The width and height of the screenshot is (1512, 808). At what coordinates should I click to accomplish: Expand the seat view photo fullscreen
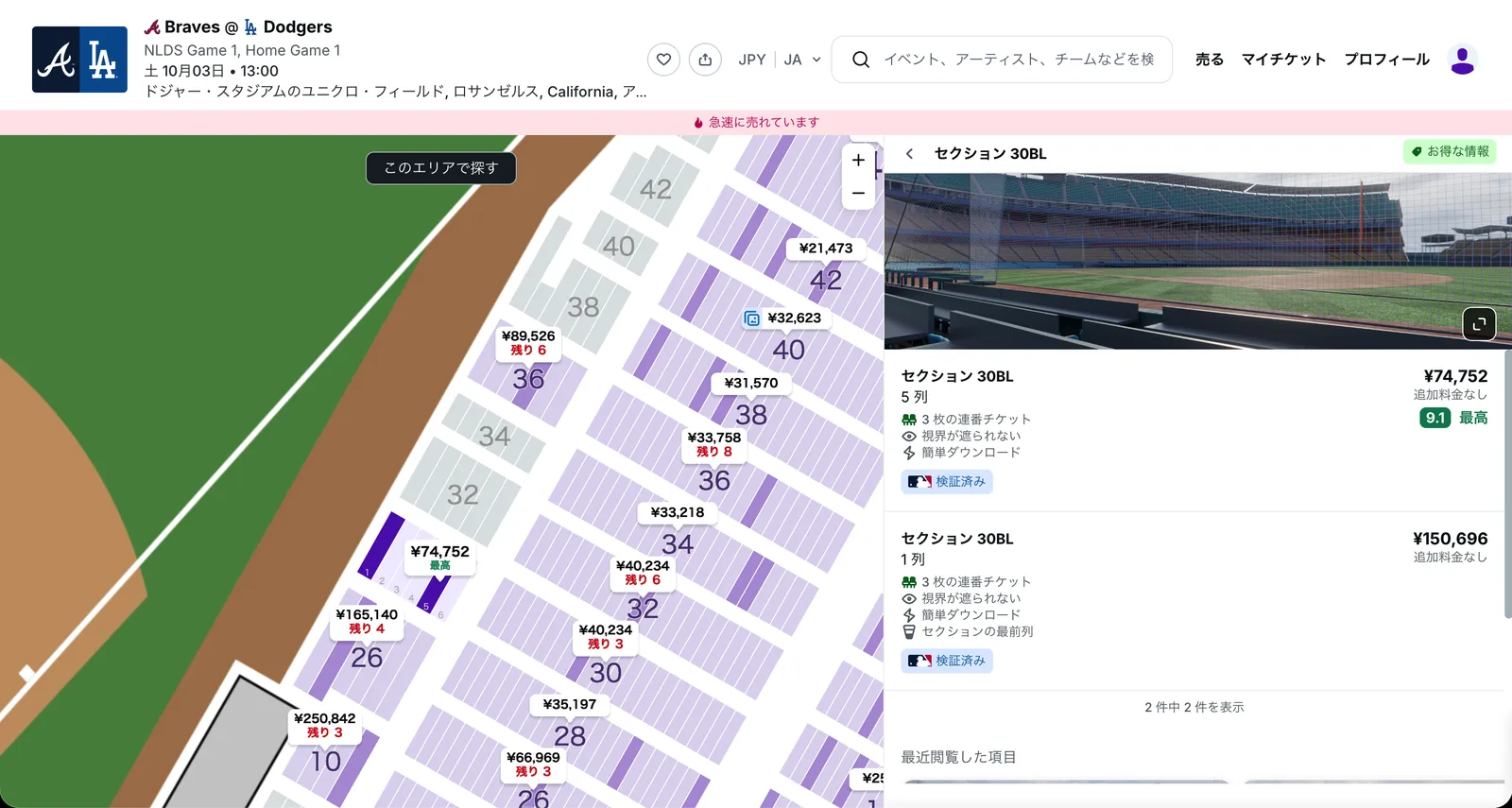[1479, 324]
